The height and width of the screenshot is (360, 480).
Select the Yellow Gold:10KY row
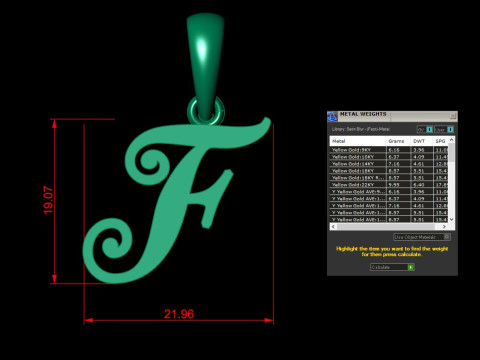pos(389,157)
